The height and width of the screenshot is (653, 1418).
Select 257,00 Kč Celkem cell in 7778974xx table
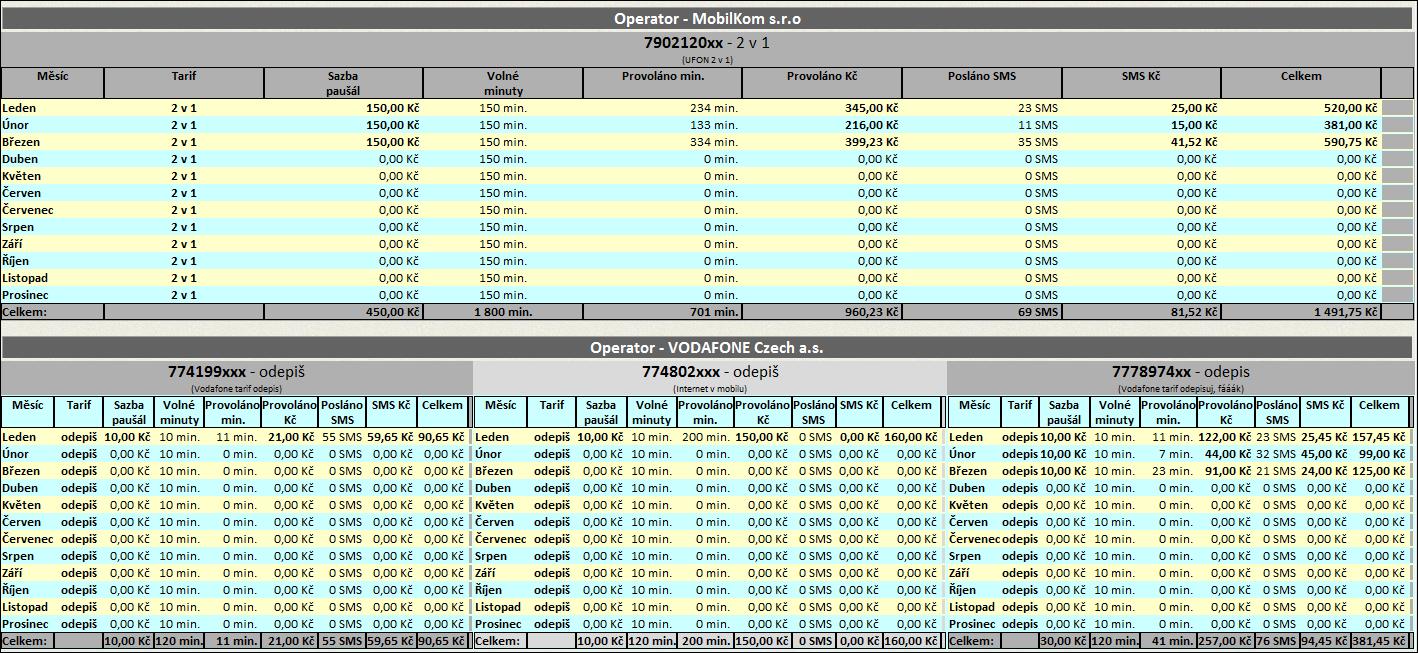coord(1226,641)
